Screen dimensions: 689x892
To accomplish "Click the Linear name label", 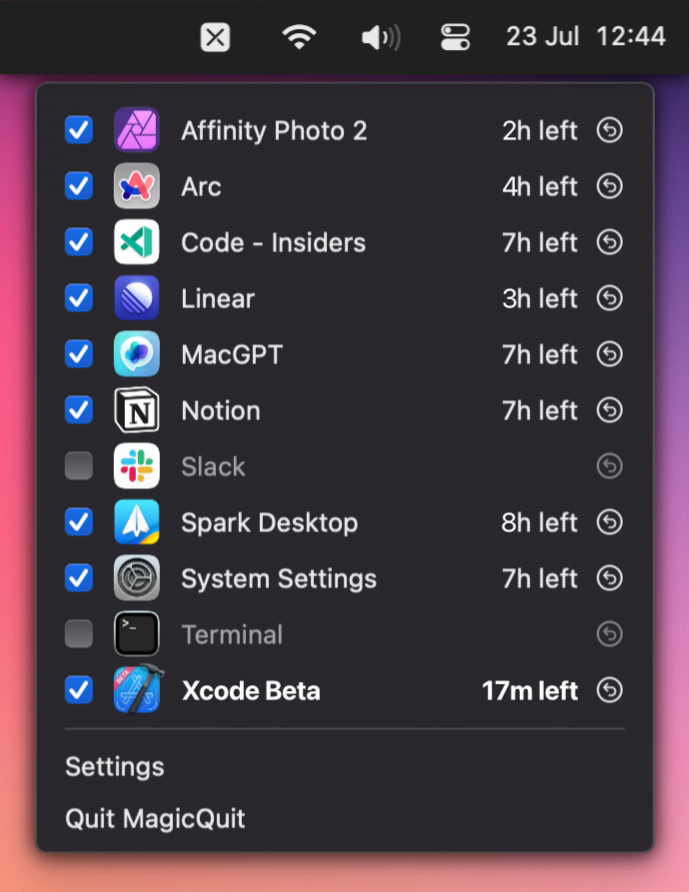I will (x=218, y=299).
